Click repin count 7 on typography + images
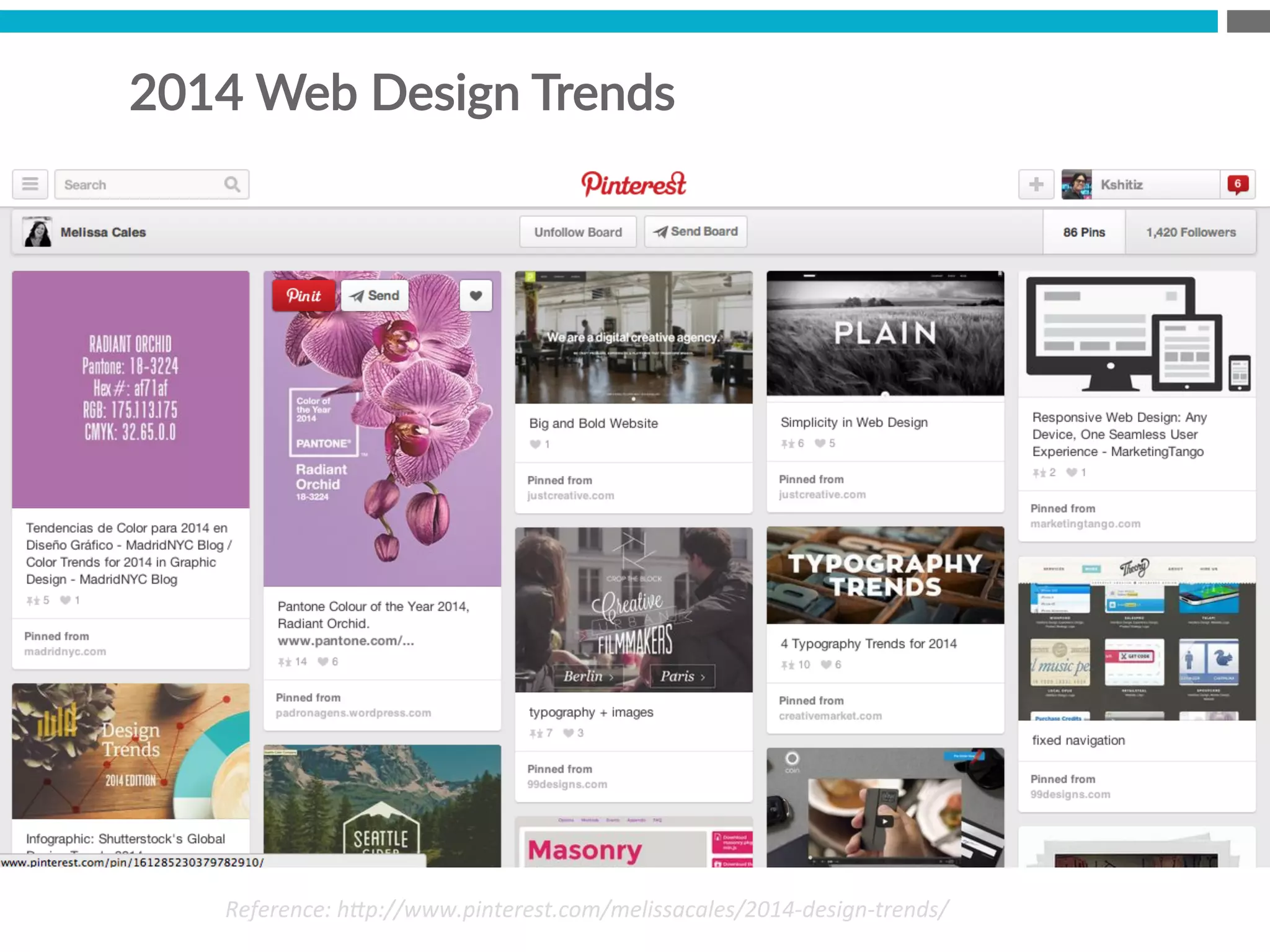The height and width of the screenshot is (952, 1270). click(x=541, y=733)
